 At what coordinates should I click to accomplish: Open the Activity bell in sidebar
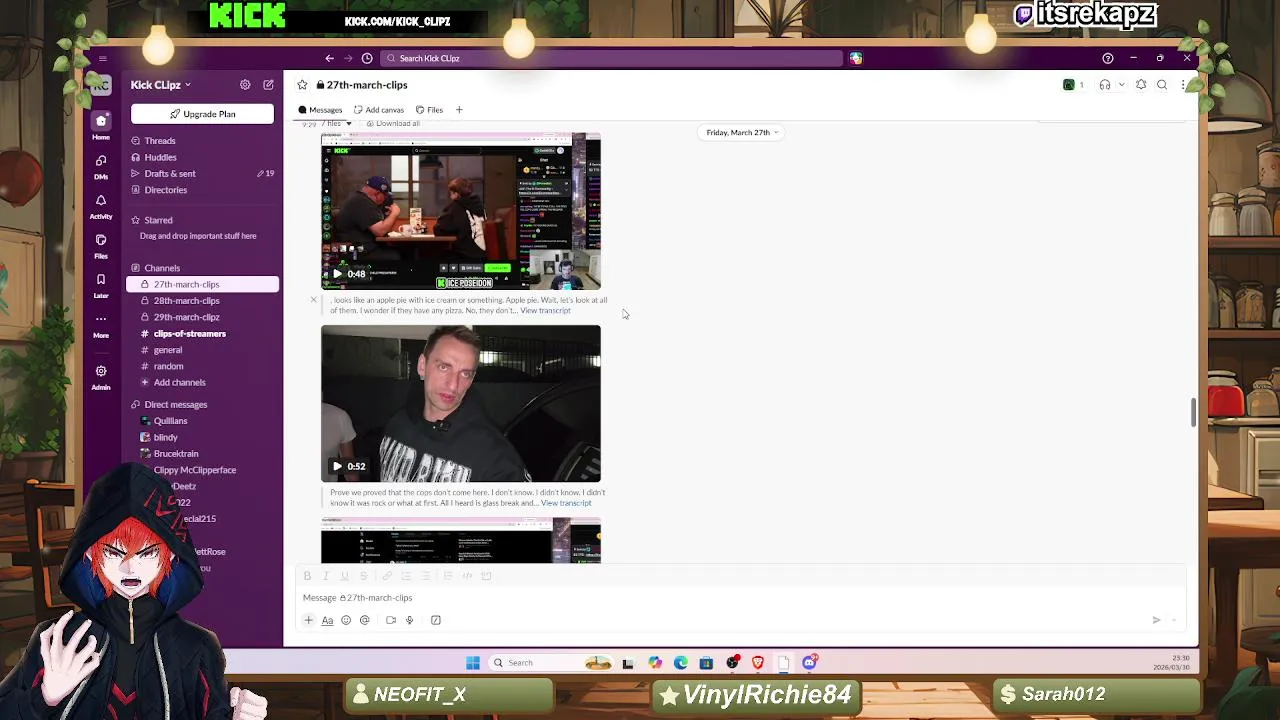click(101, 206)
